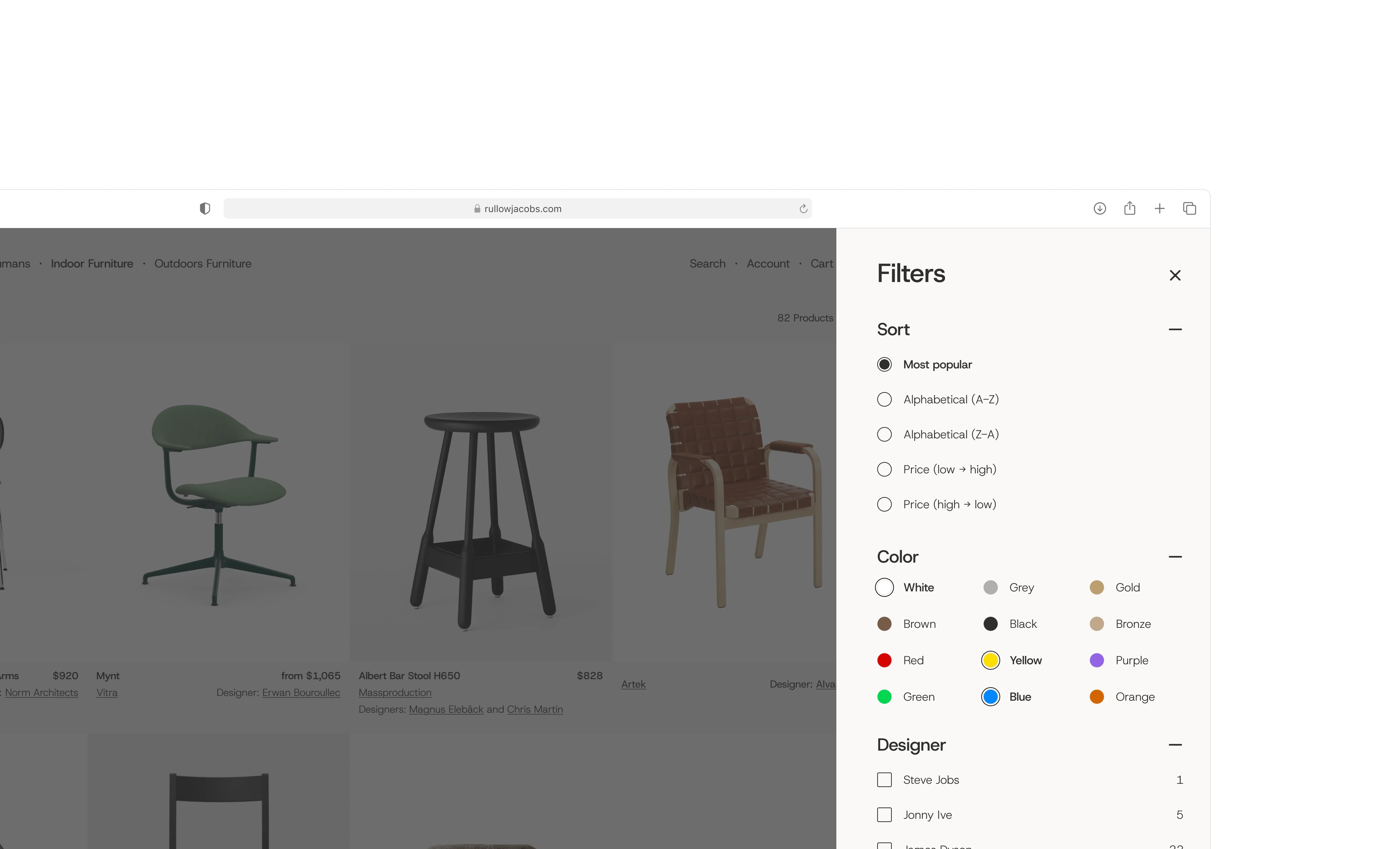Open the green Mynt chair image
Image resolution: width=1400 pixels, height=849 pixels.
tap(219, 502)
